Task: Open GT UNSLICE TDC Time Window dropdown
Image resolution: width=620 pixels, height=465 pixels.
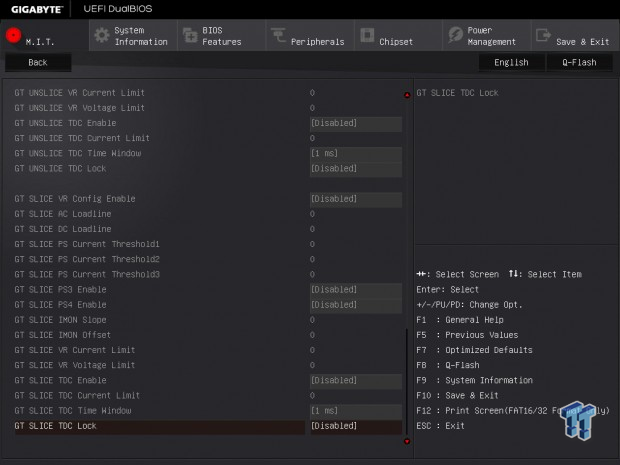Action: (x=356, y=153)
